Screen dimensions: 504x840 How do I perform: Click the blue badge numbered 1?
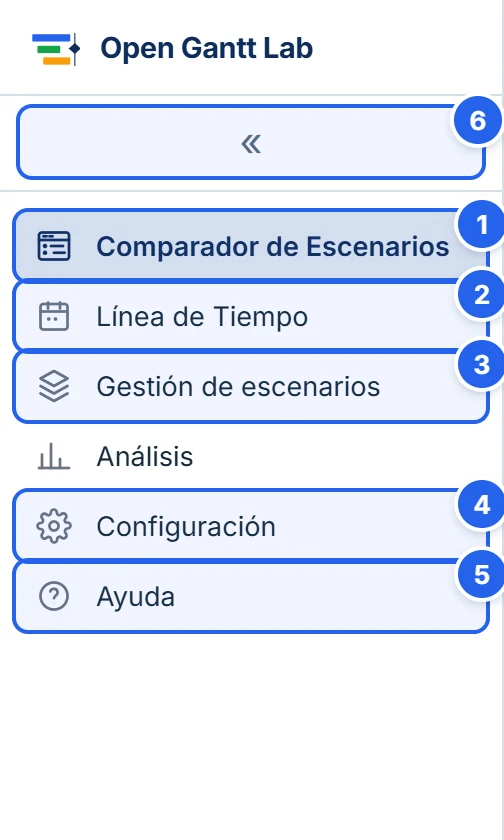click(x=482, y=225)
